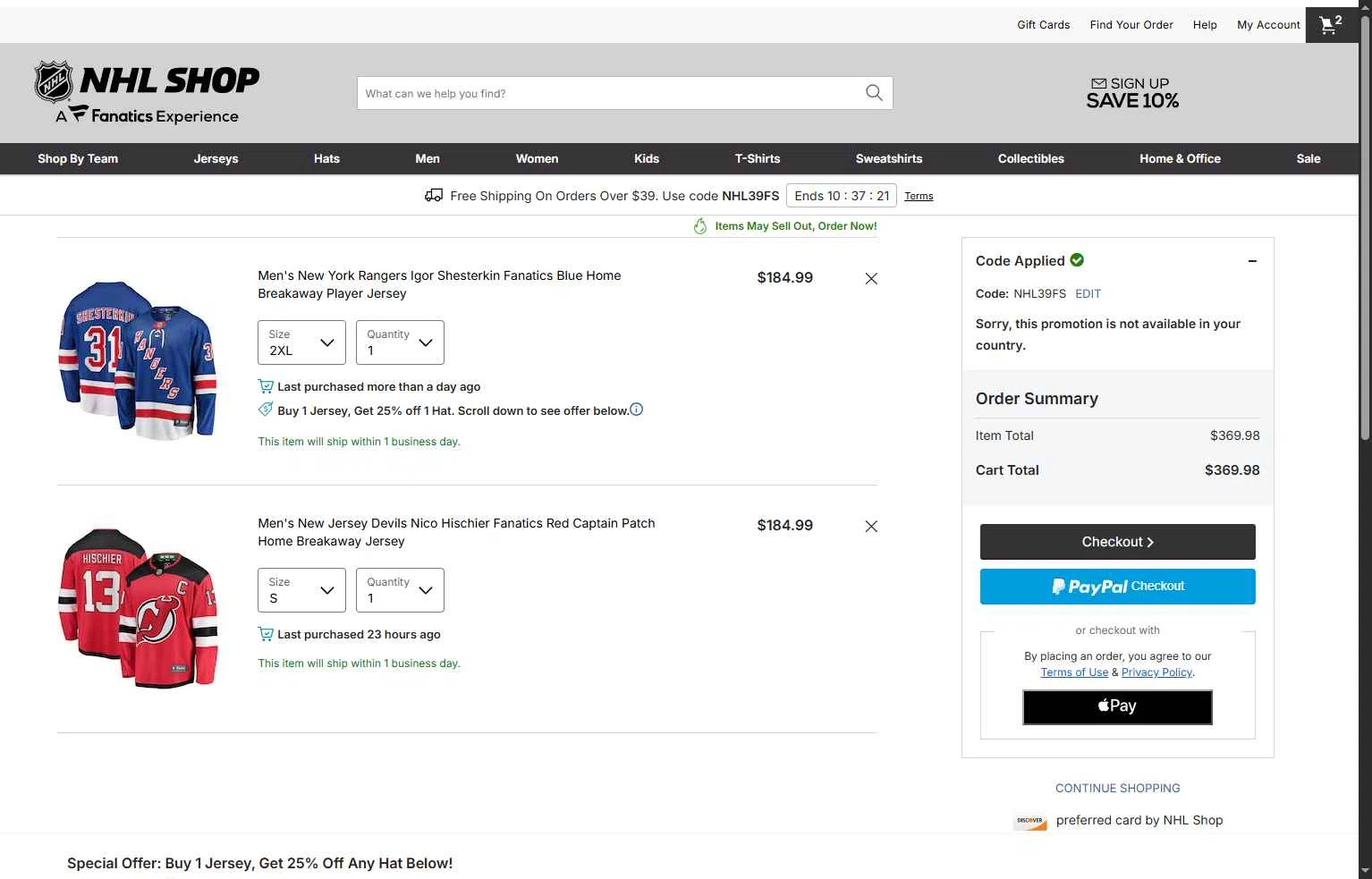Open Size dropdown for Devils jersey

[301, 590]
